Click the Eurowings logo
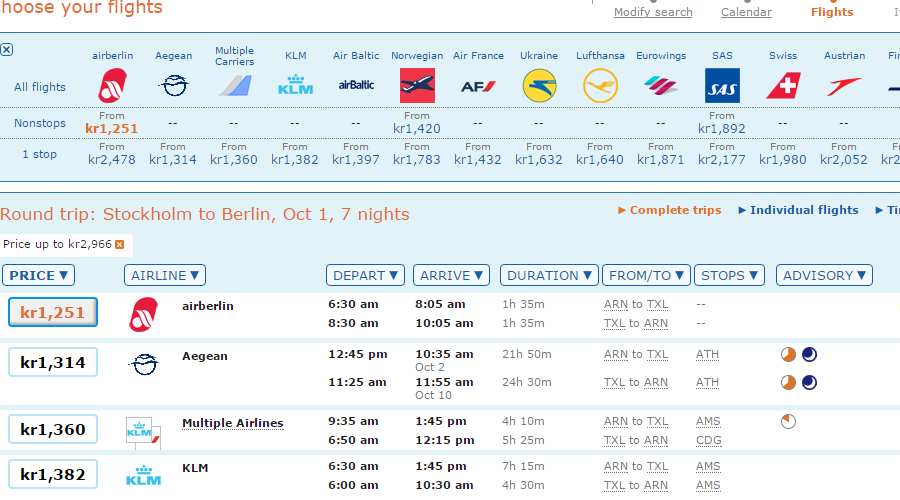The width and height of the screenshot is (900, 500). [661, 86]
